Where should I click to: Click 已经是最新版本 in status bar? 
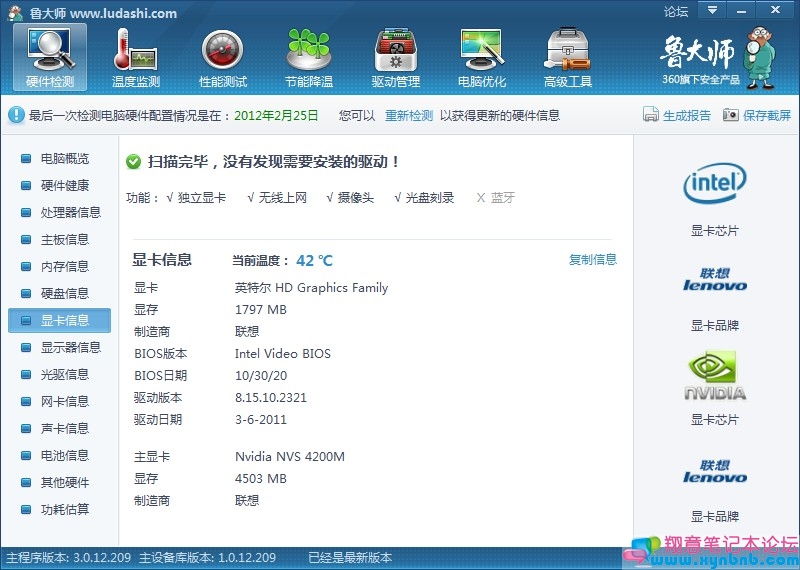(350, 558)
